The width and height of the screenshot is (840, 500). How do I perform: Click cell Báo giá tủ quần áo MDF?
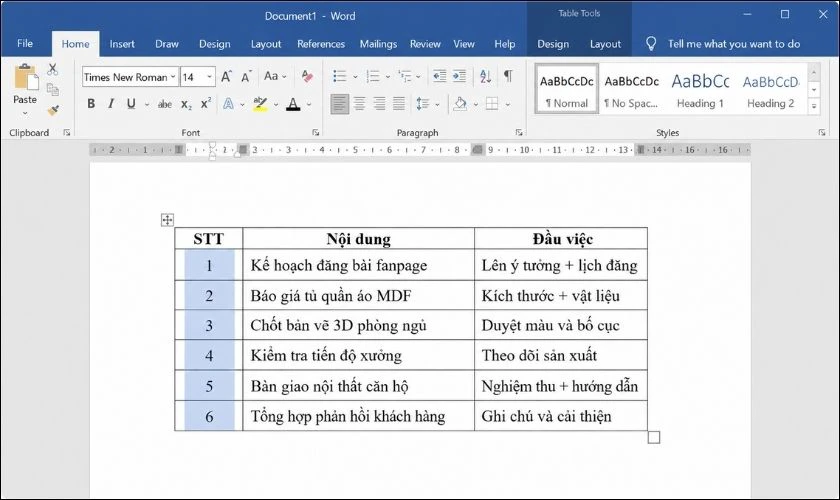tap(358, 295)
